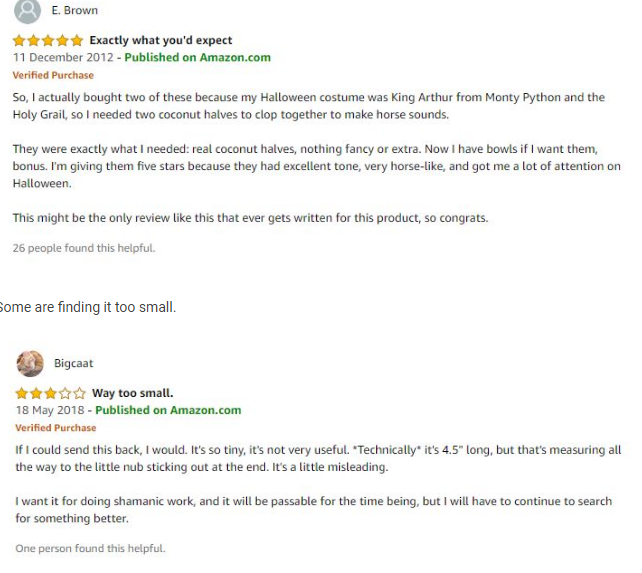
Task: Open review title 'Exactly what you'd expect'
Action: click(x=161, y=40)
